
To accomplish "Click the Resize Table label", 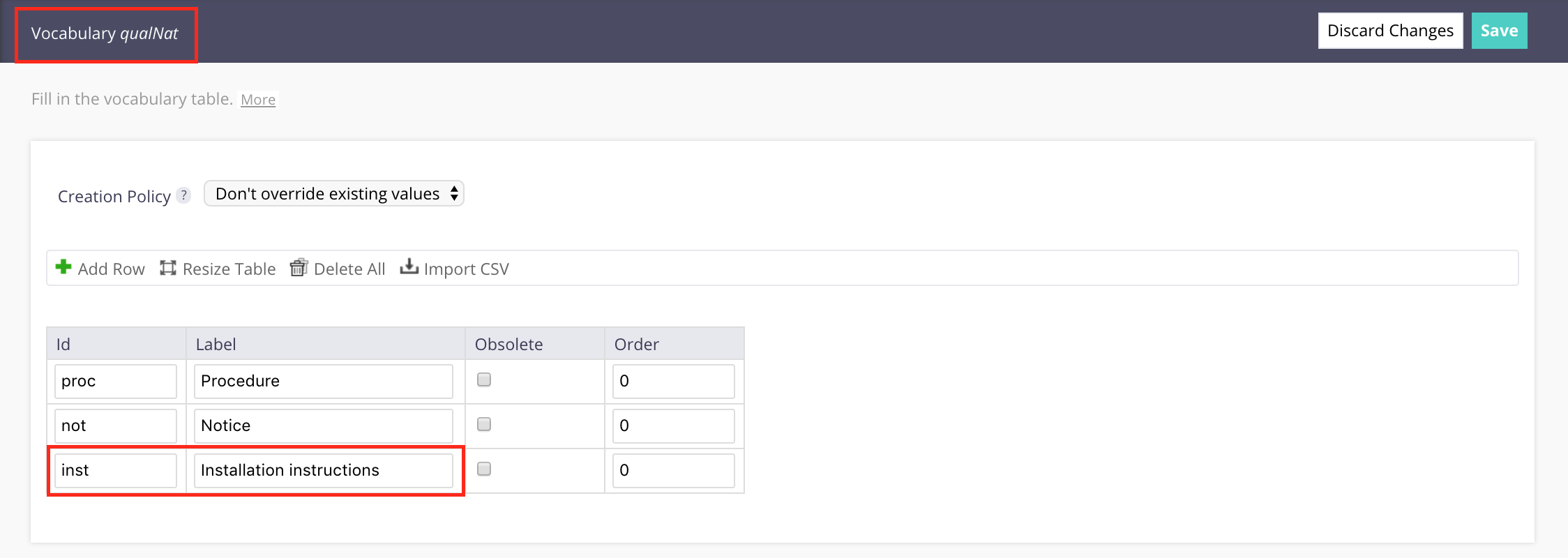I will pos(229,269).
